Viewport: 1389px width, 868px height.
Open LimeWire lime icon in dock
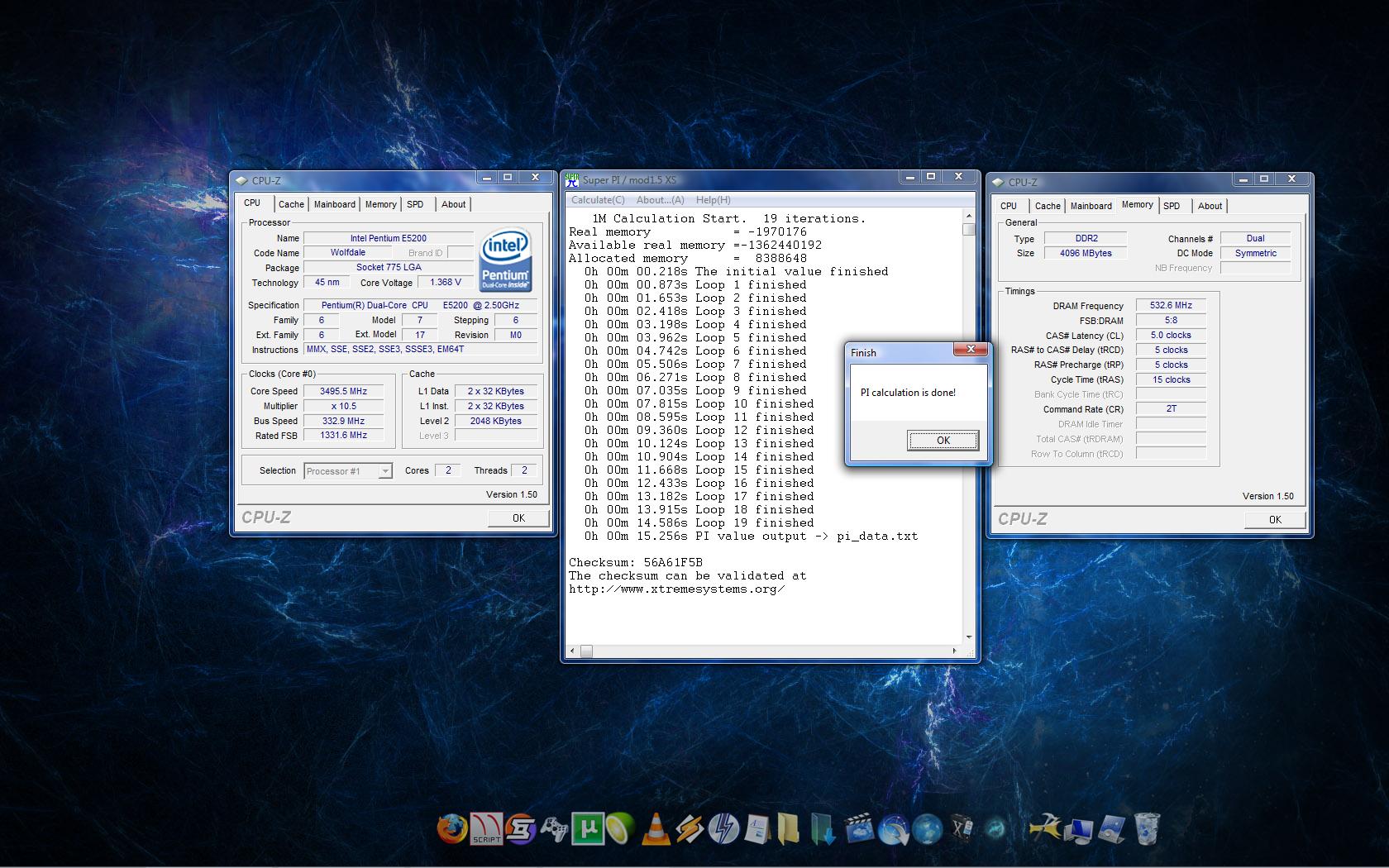pos(620,828)
